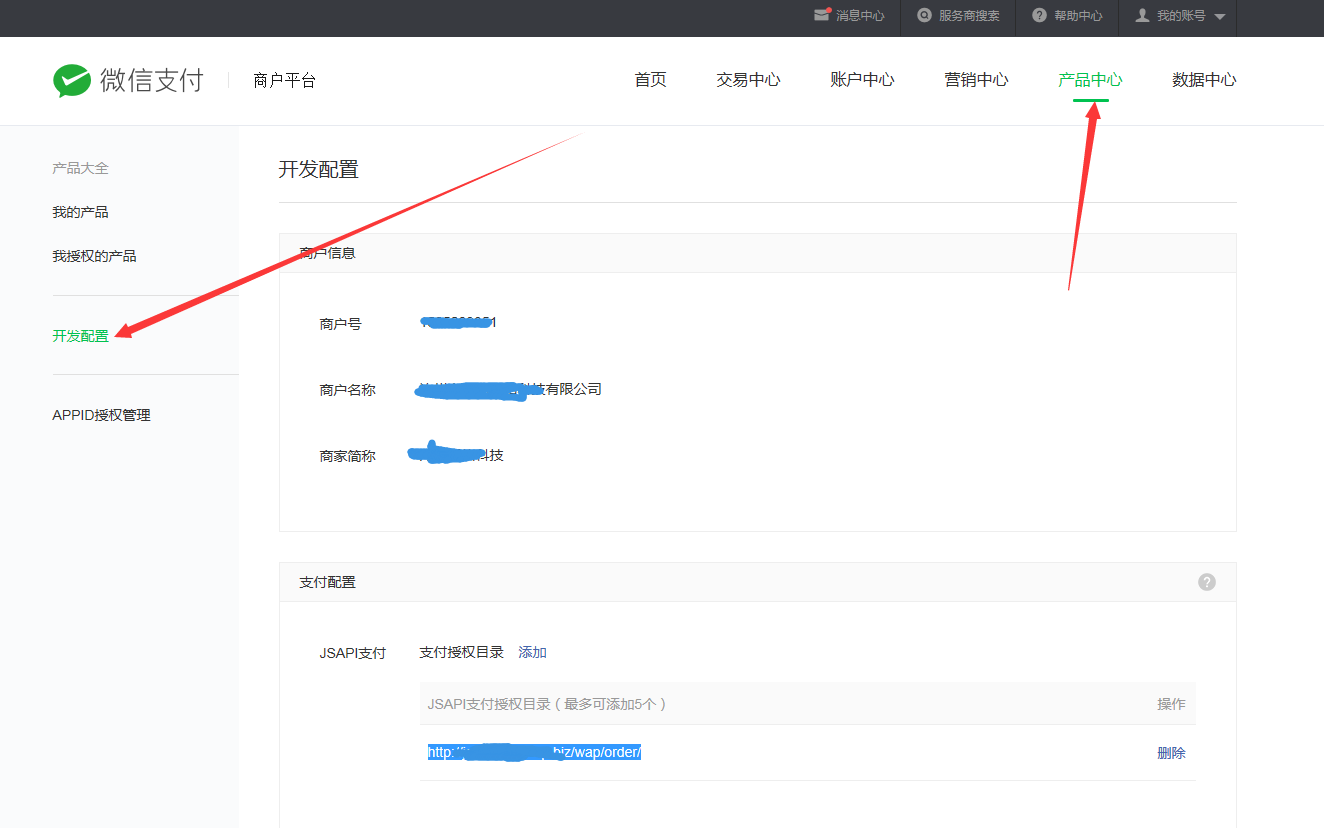
Task: Open APPID授权管理 in the sidebar
Action: coord(101,415)
